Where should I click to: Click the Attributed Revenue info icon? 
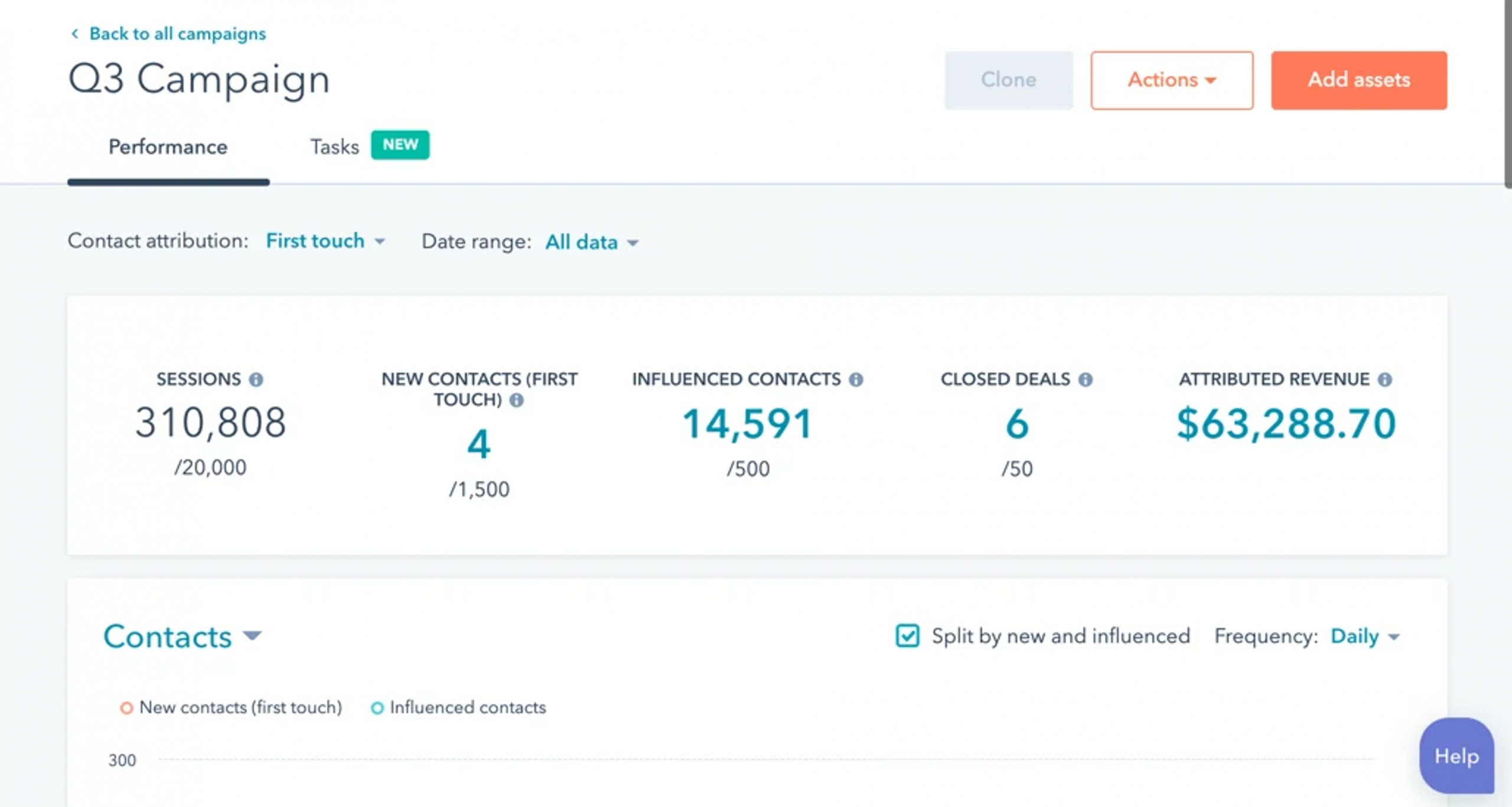click(x=1384, y=380)
